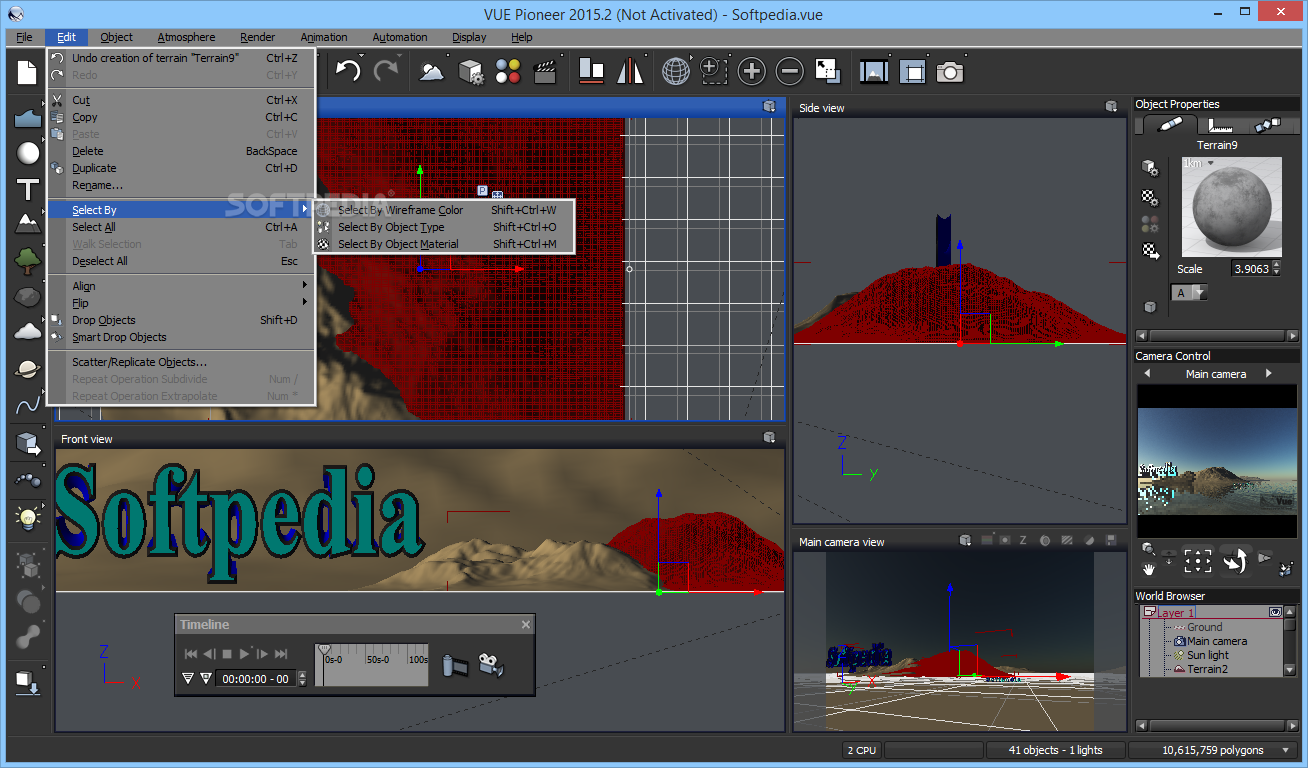Click the frame camera target icon

tap(1198, 561)
